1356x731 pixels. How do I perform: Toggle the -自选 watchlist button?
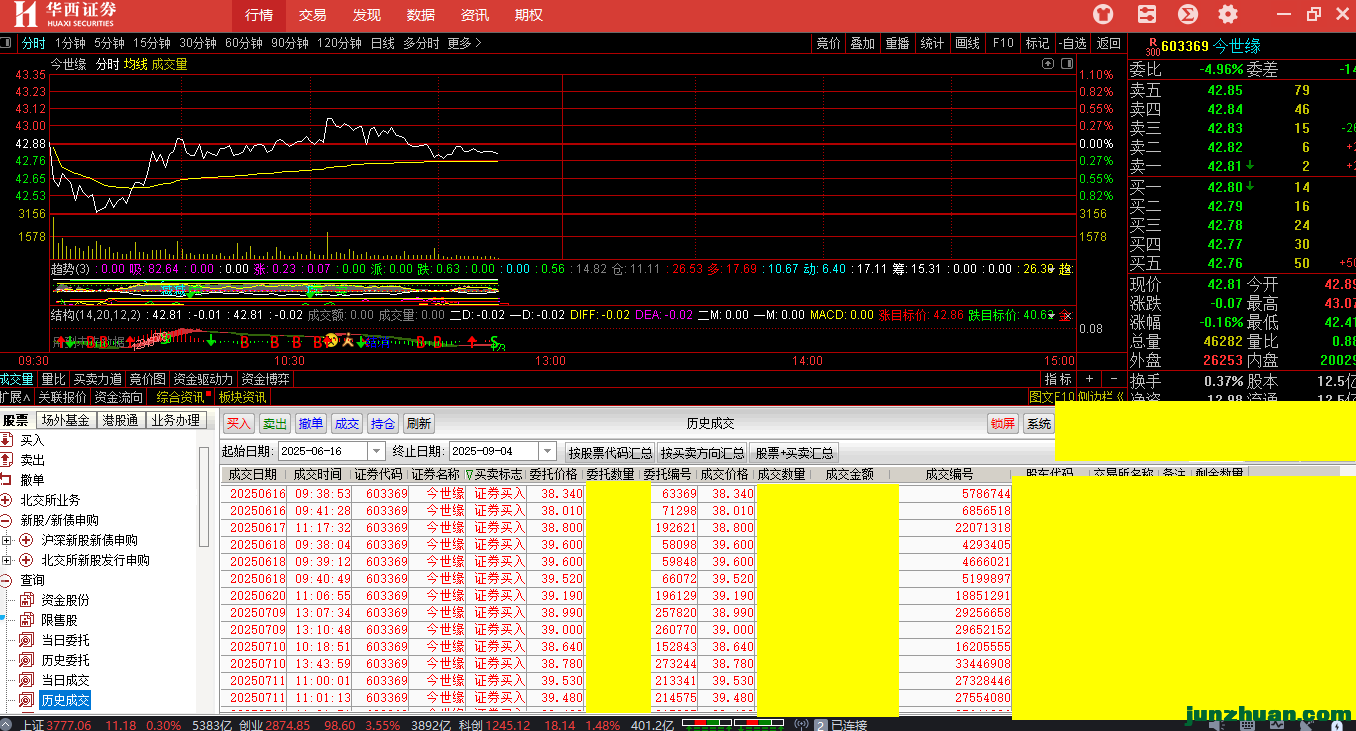click(1072, 43)
